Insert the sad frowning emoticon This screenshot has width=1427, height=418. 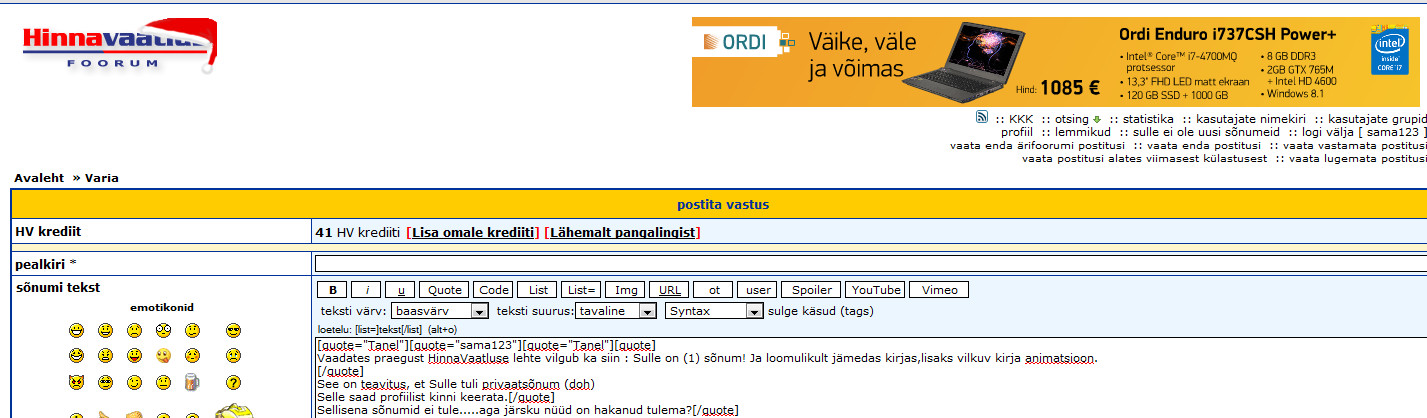coord(134,330)
